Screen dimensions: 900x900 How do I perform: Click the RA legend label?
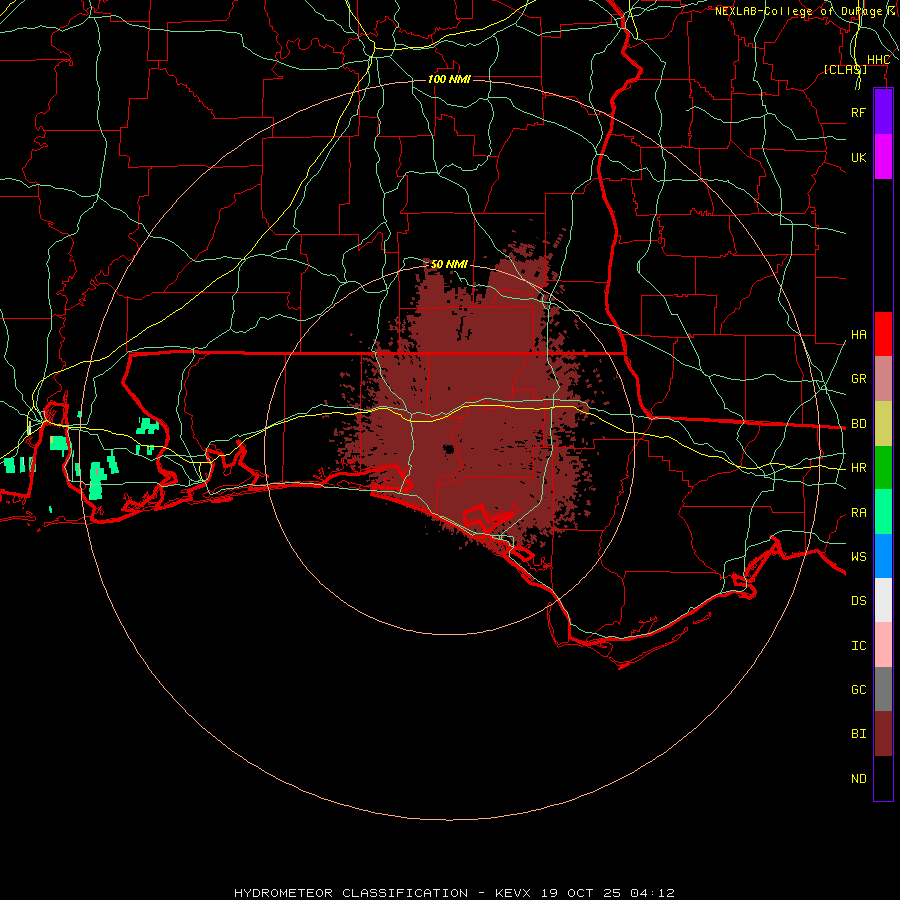859,513
